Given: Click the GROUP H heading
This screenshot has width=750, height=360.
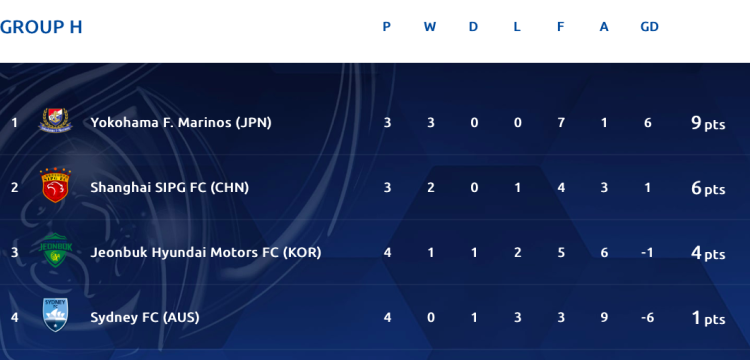Looking at the screenshot, I should (x=41, y=27).
